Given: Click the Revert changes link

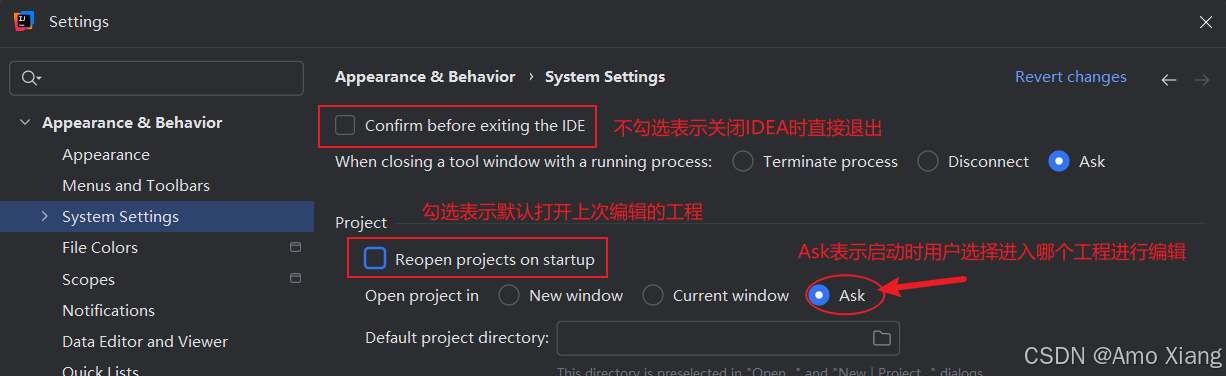Looking at the screenshot, I should tap(1071, 77).
